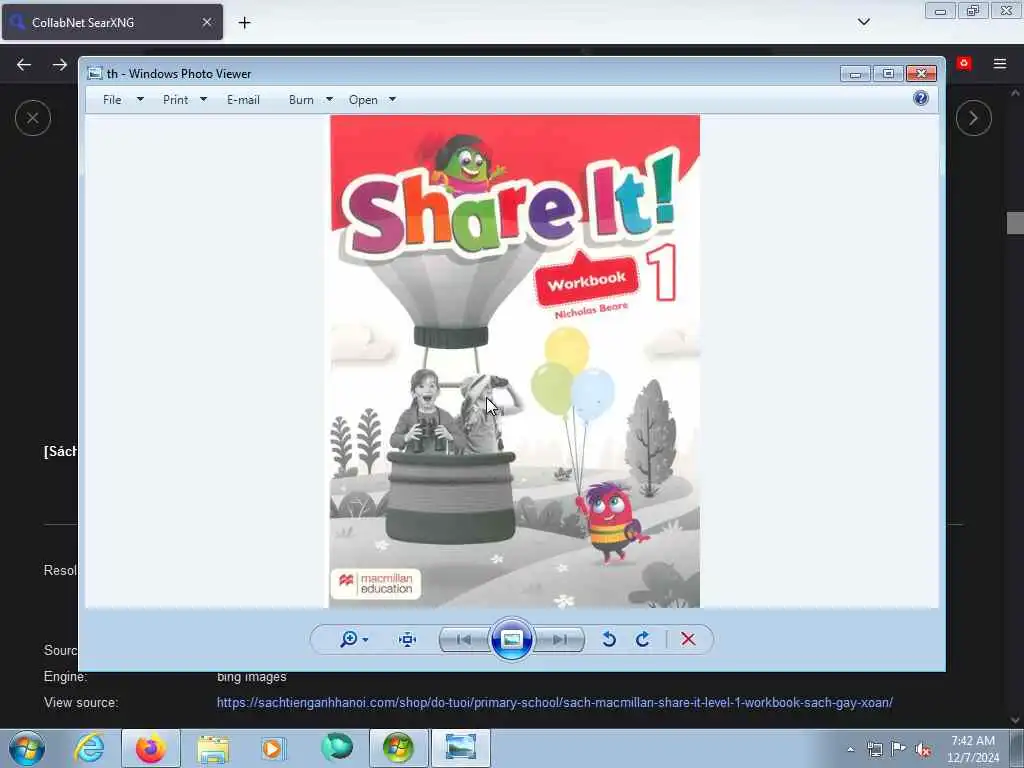Click the Photo Viewer title bar icon

point(95,74)
